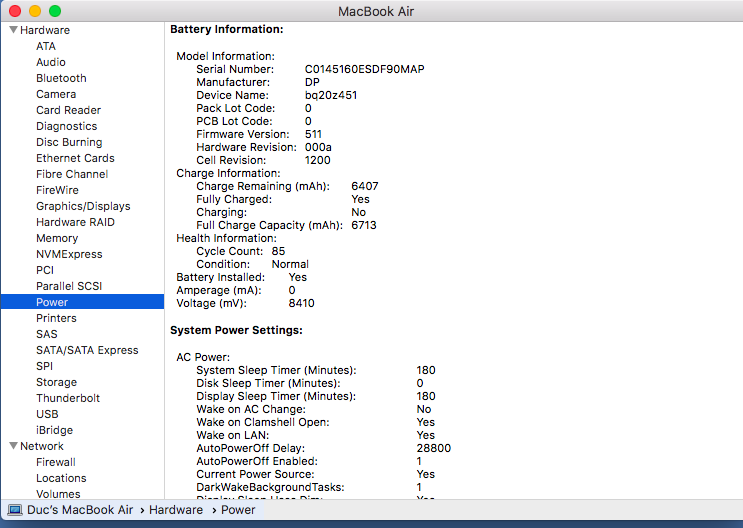The height and width of the screenshot is (528, 743).
Task: Select Bluetooth in the sidebar
Action: [61, 78]
